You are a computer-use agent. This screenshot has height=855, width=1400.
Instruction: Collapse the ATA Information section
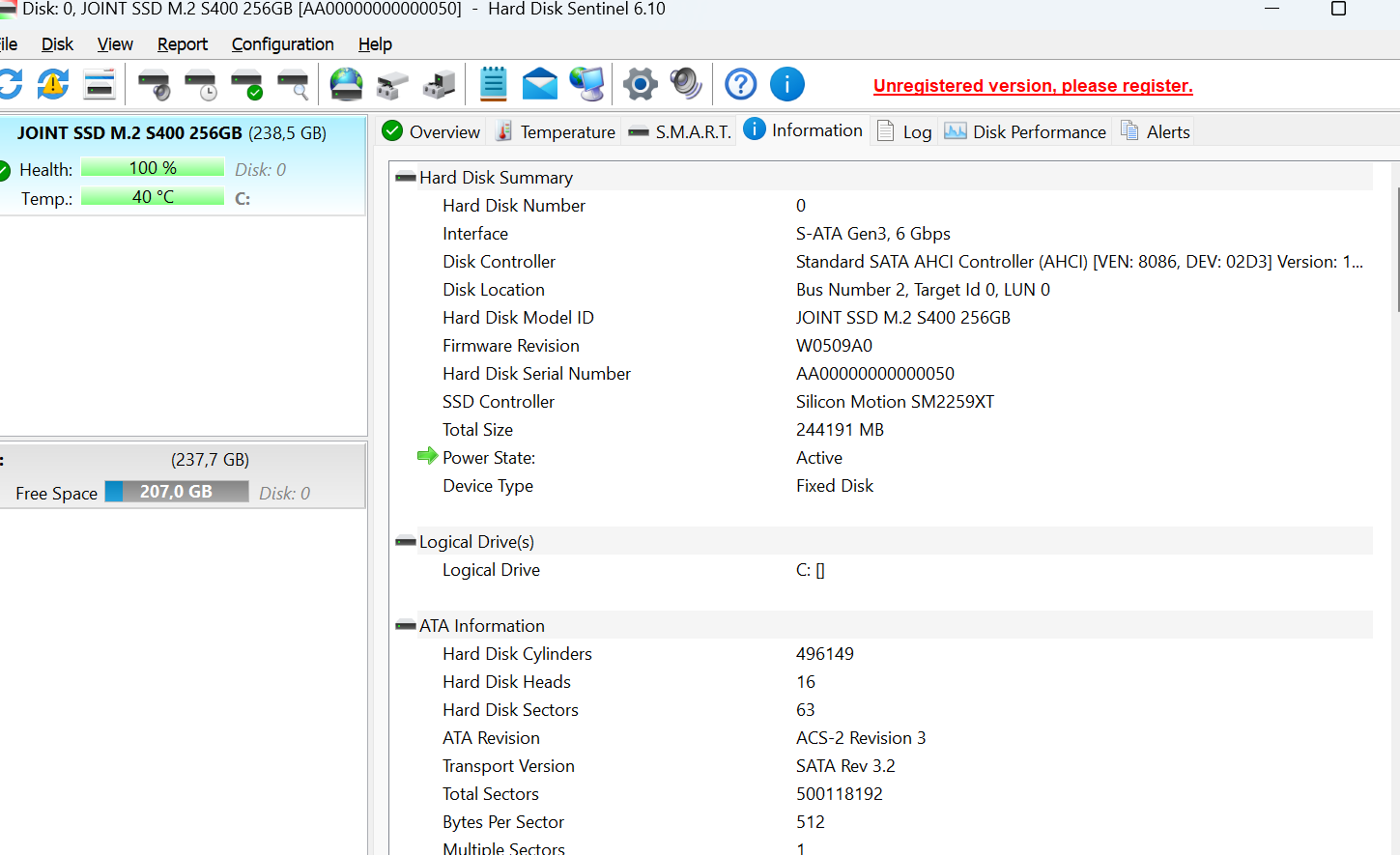click(406, 626)
